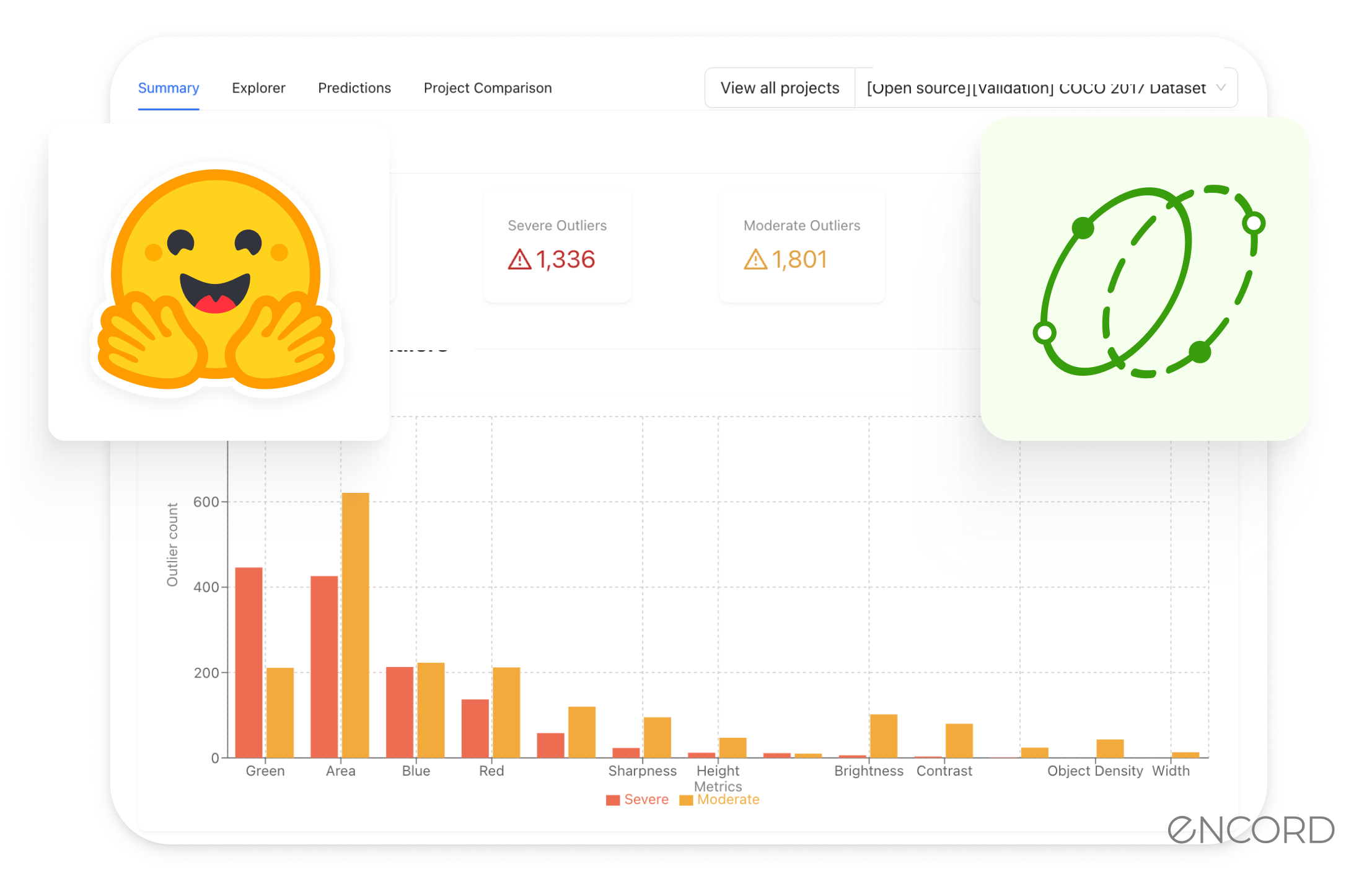
Task: Switch to the Explorer tab
Action: (x=258, y=88)
